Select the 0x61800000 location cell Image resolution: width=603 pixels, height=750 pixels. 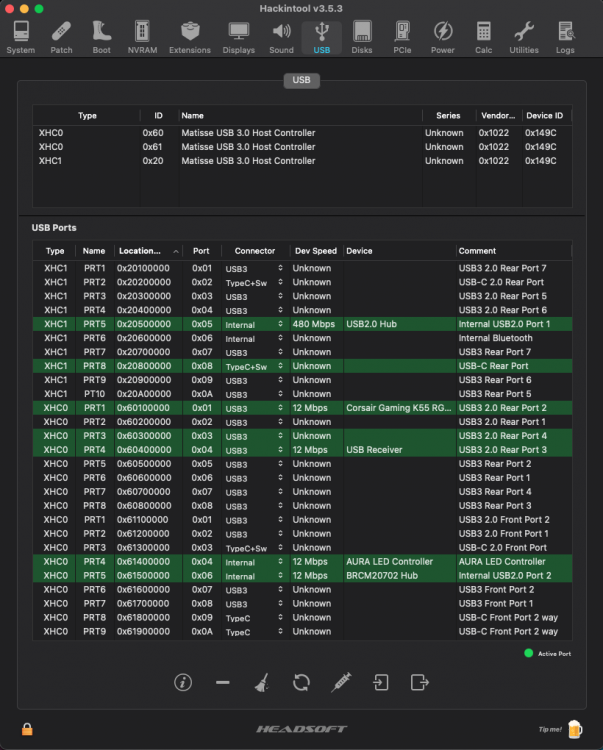[x=144, y=618]
